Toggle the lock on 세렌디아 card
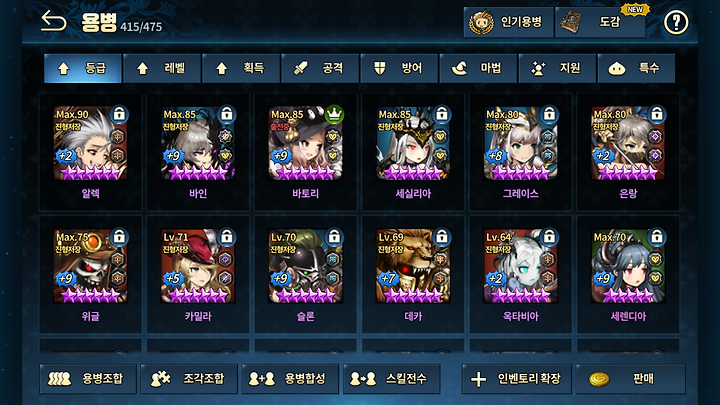The width and height of the screenshot is (720, 405). pos(657,236)
